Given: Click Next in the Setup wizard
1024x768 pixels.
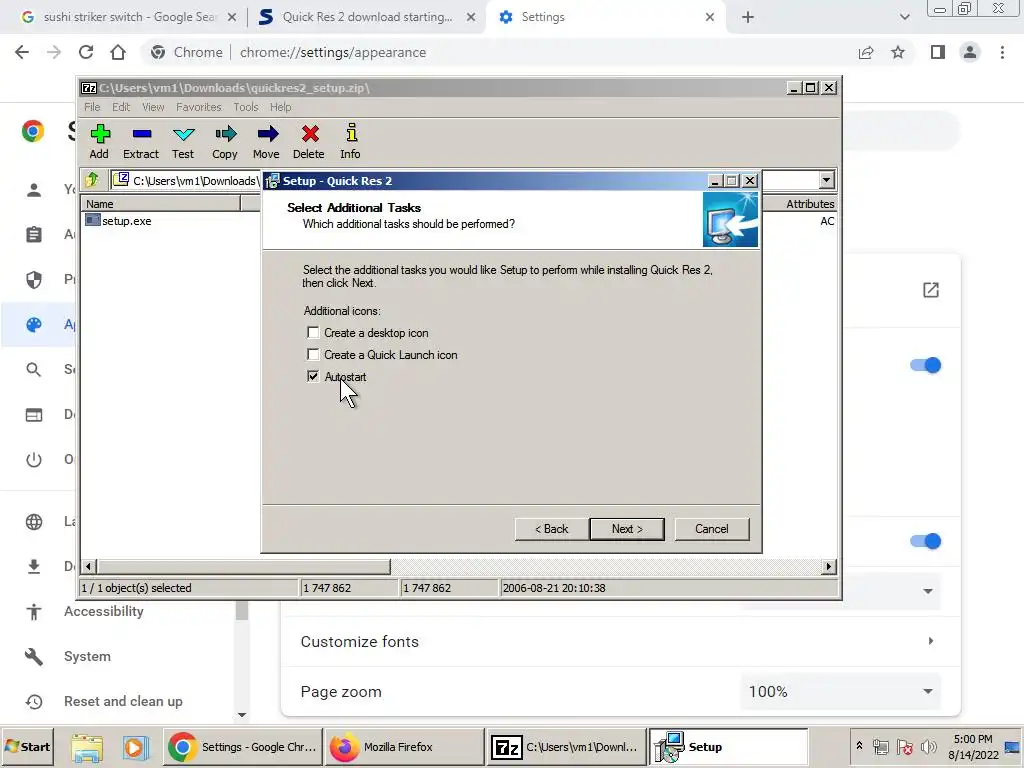Looking at the screenshot, I should (x=627, y=529).
